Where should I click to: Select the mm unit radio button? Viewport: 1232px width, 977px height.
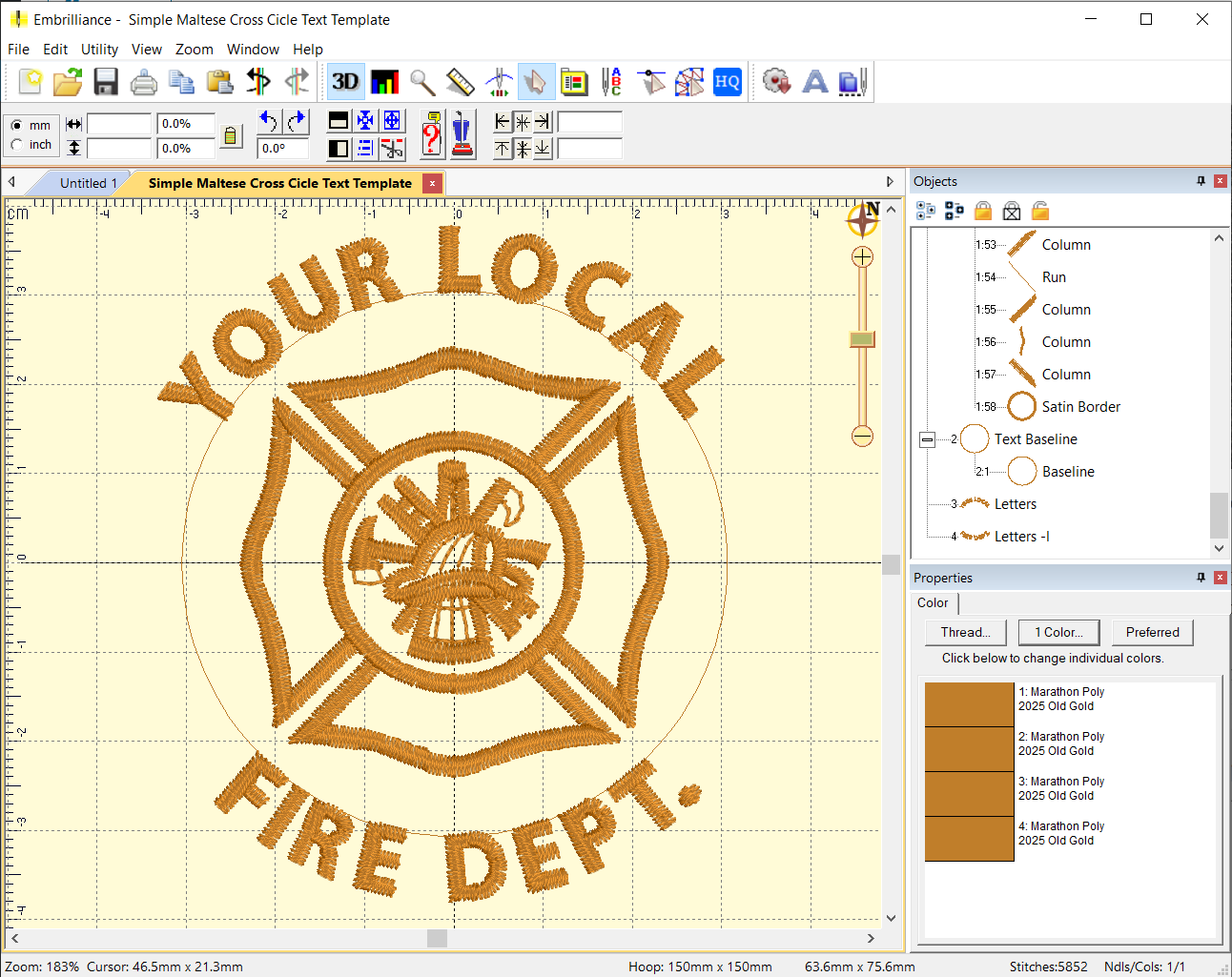click(17, 125)
